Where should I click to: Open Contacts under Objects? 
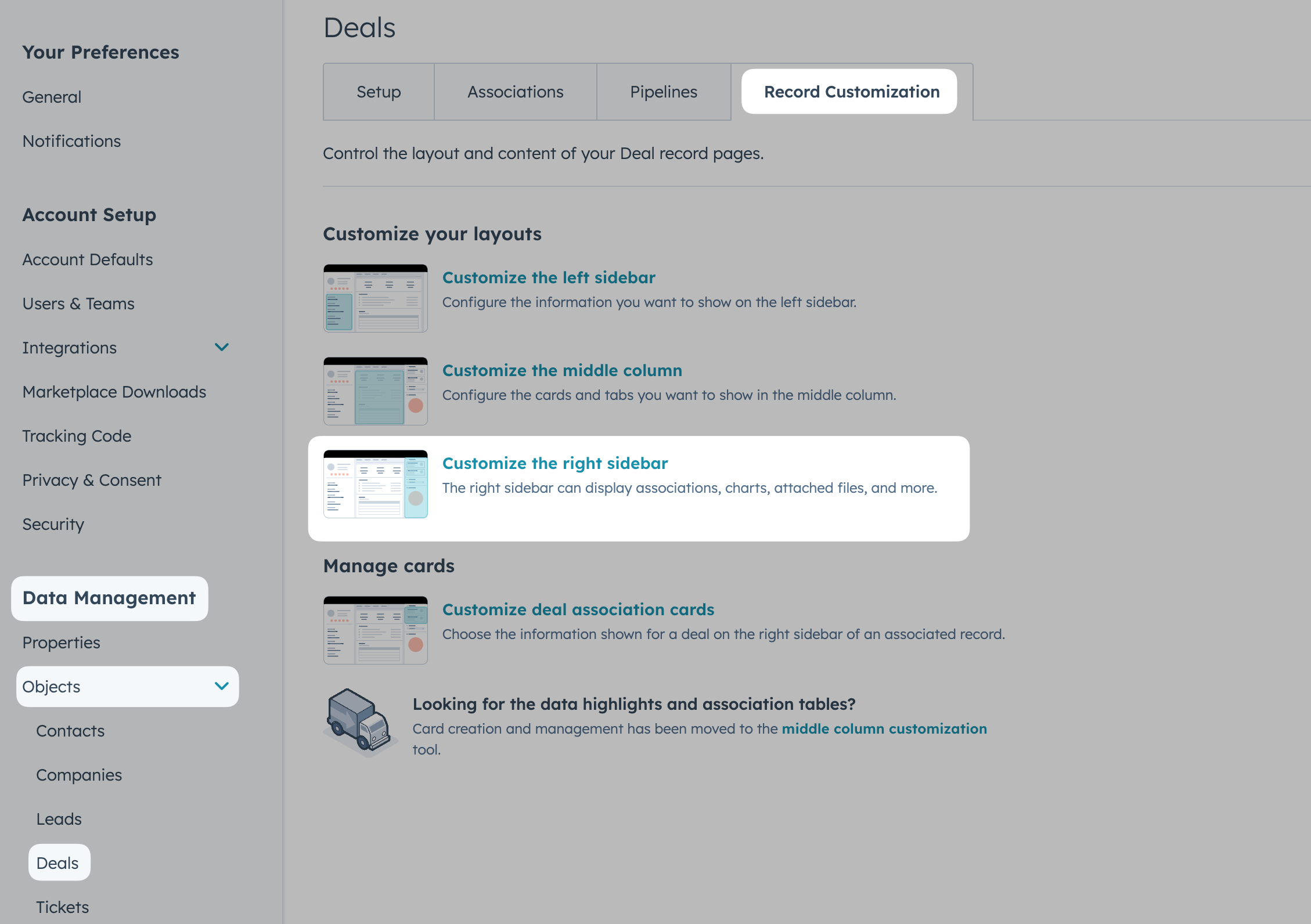click(x=70, y=731)
